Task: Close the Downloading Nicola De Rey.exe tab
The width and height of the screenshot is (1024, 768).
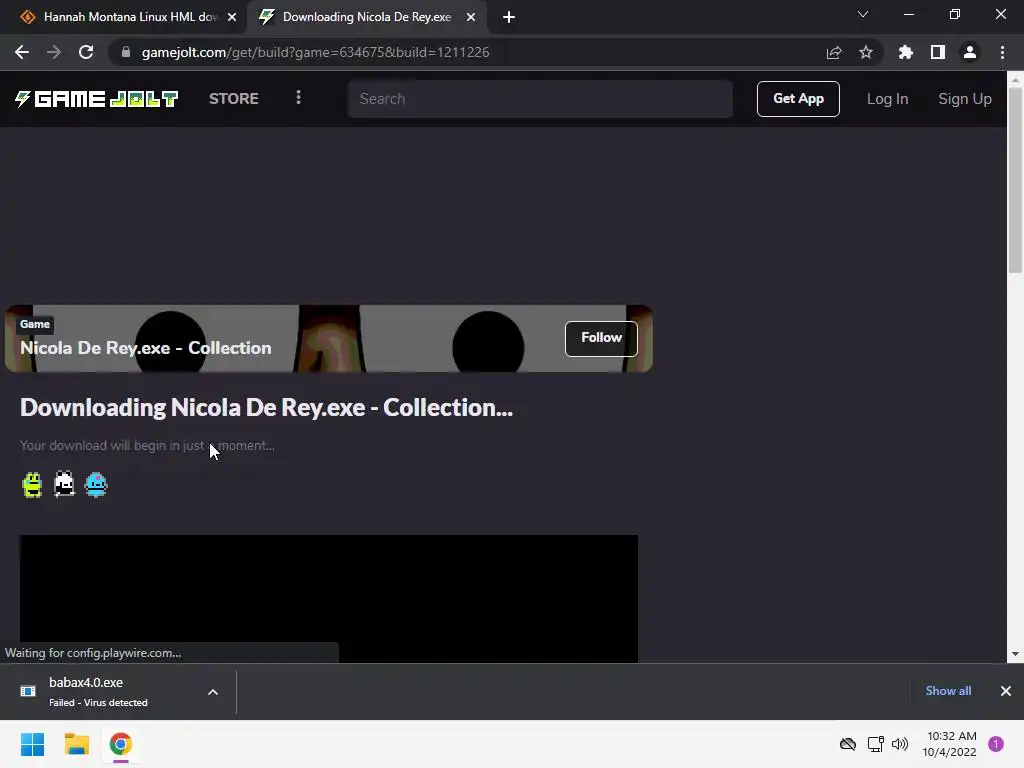Action: pos(471,17)
